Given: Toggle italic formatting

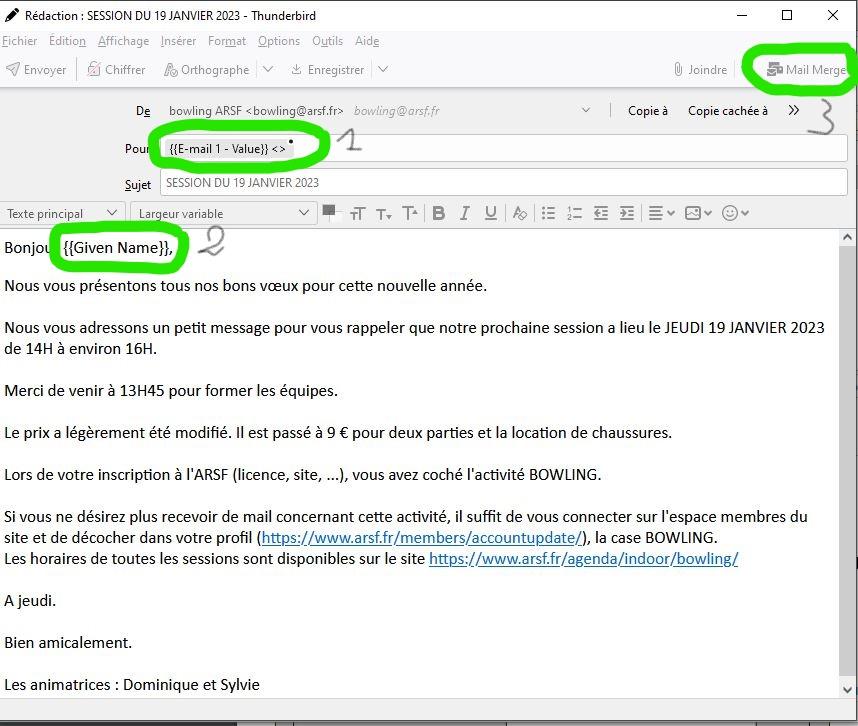Looking at the screenshot, I should point(465,213).
